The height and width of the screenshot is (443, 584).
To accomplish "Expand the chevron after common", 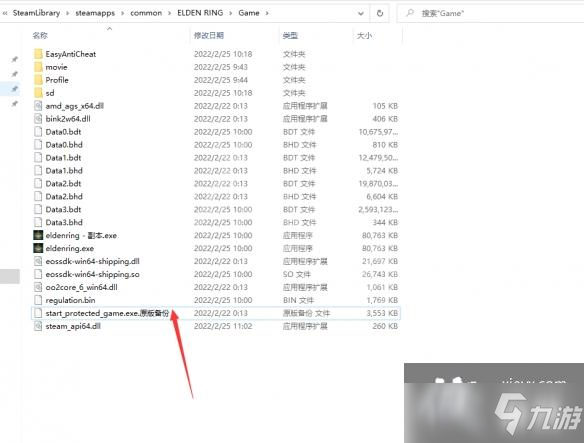I will (169, 13).
